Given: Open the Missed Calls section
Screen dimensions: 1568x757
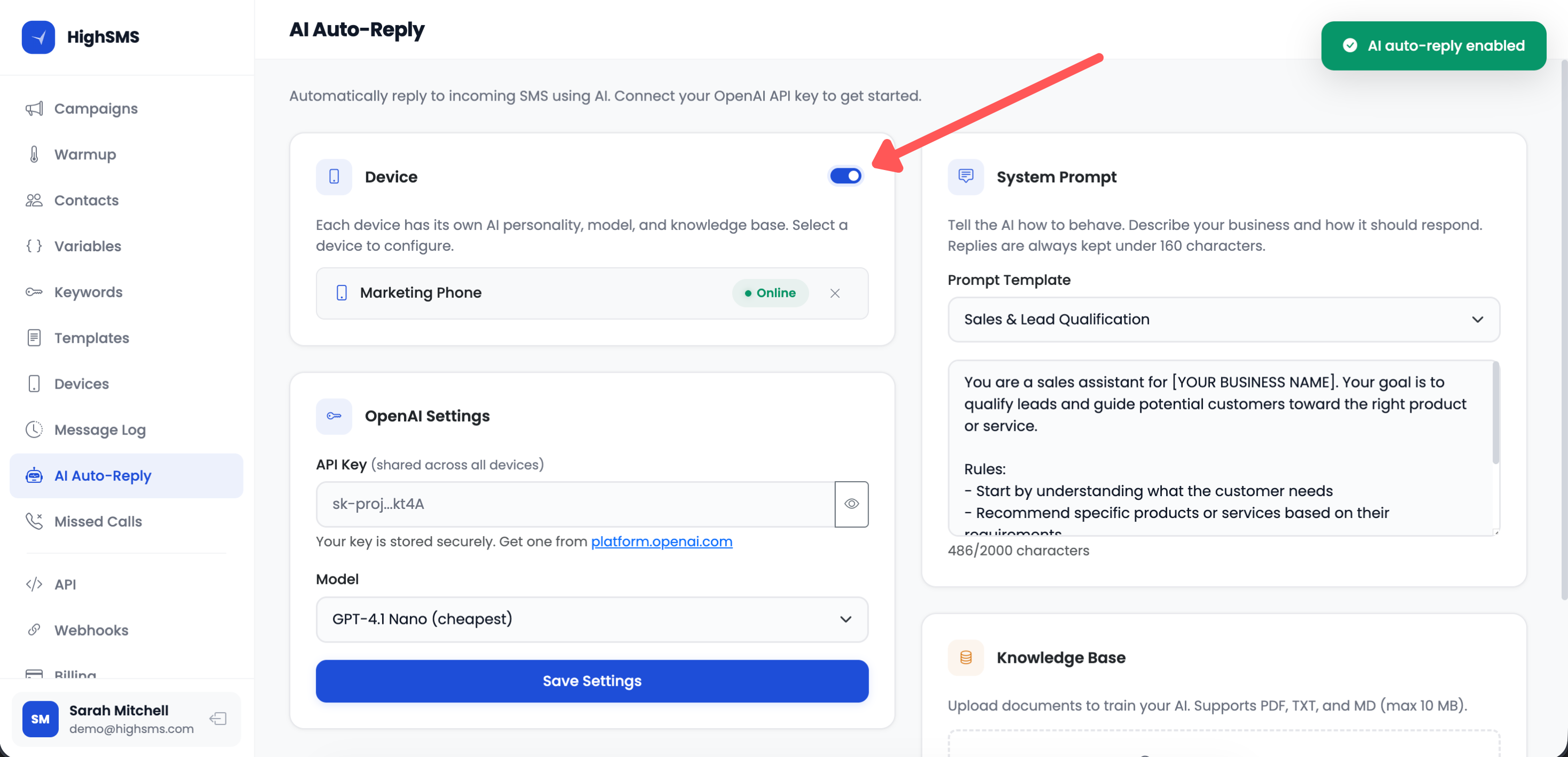Looking at the screenshot, I should tap(97, 521).
